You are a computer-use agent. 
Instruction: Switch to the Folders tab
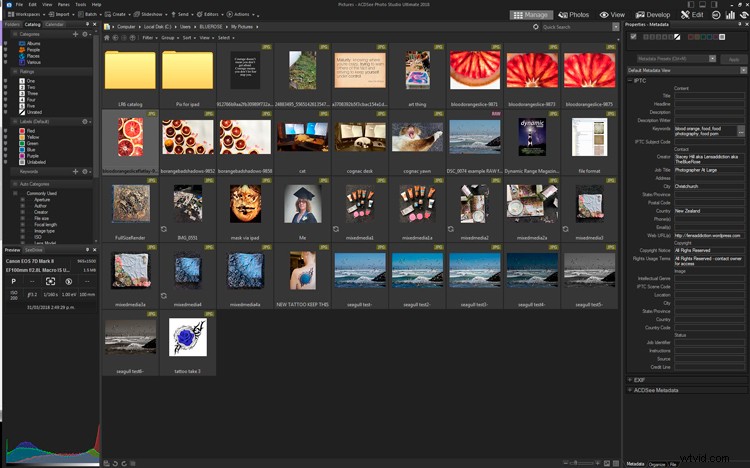pos(12,24)
